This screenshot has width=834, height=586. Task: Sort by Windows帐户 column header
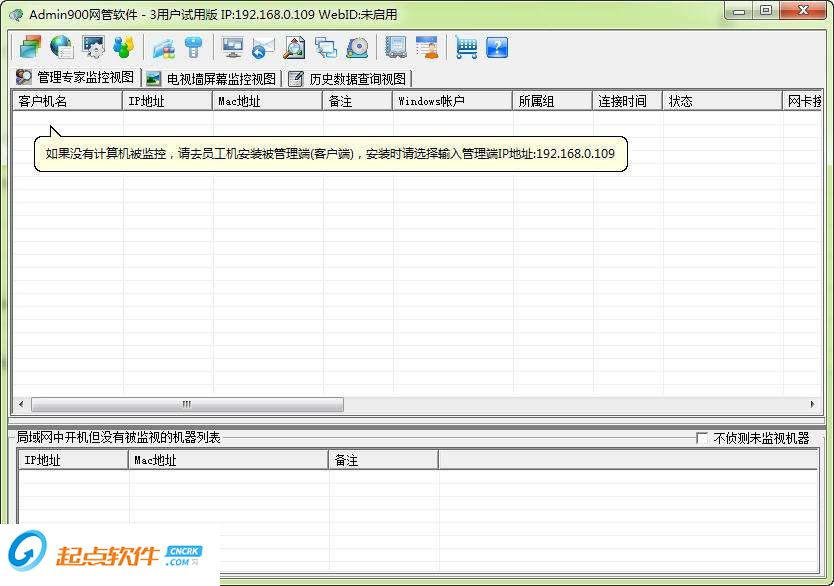453,101
